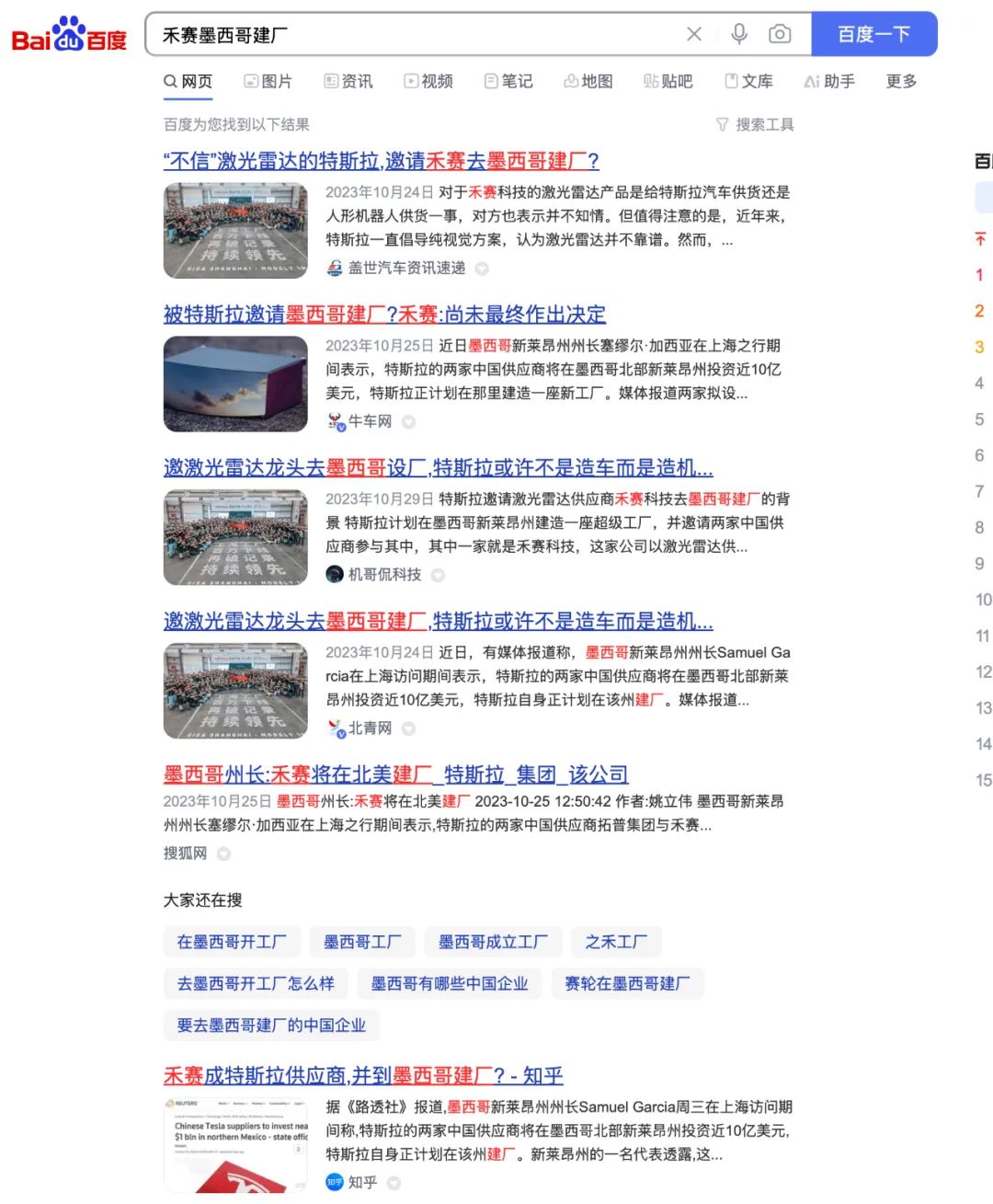Click the Baidu logo
The image size is (993, 1204).
[69, 35]
